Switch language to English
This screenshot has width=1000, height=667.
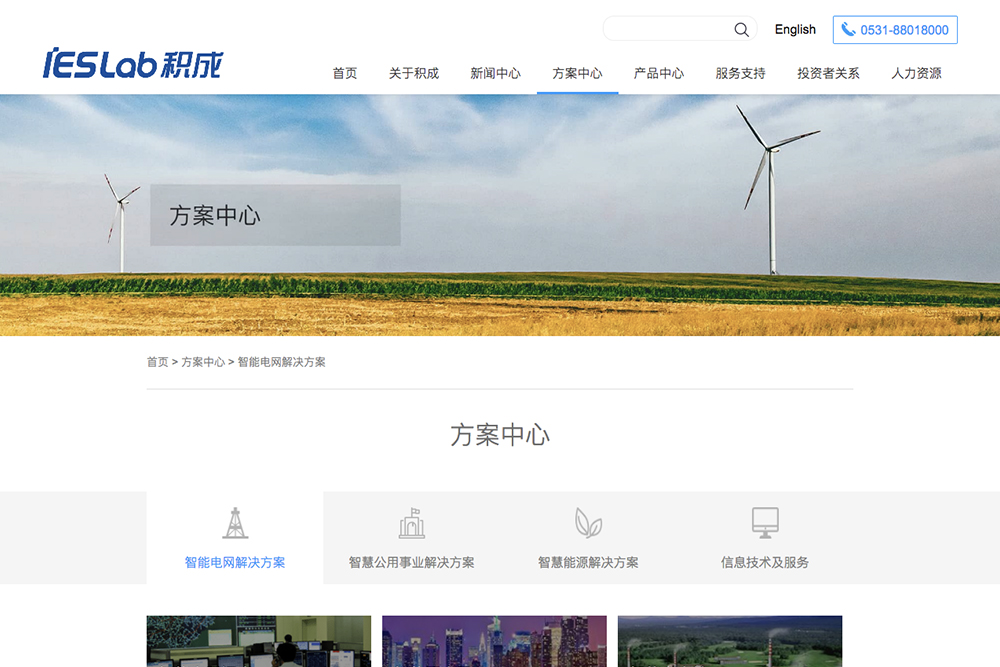[795, 30]
